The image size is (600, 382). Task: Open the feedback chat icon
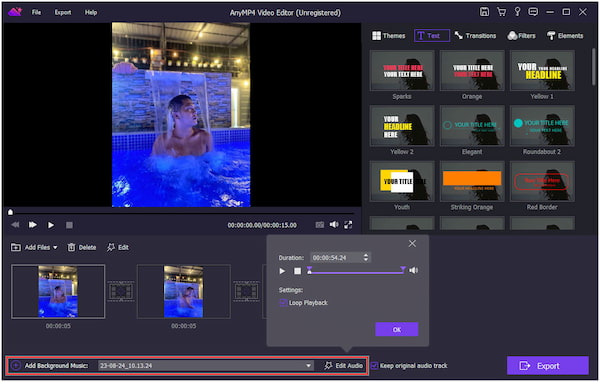click(x=533, y=12)
